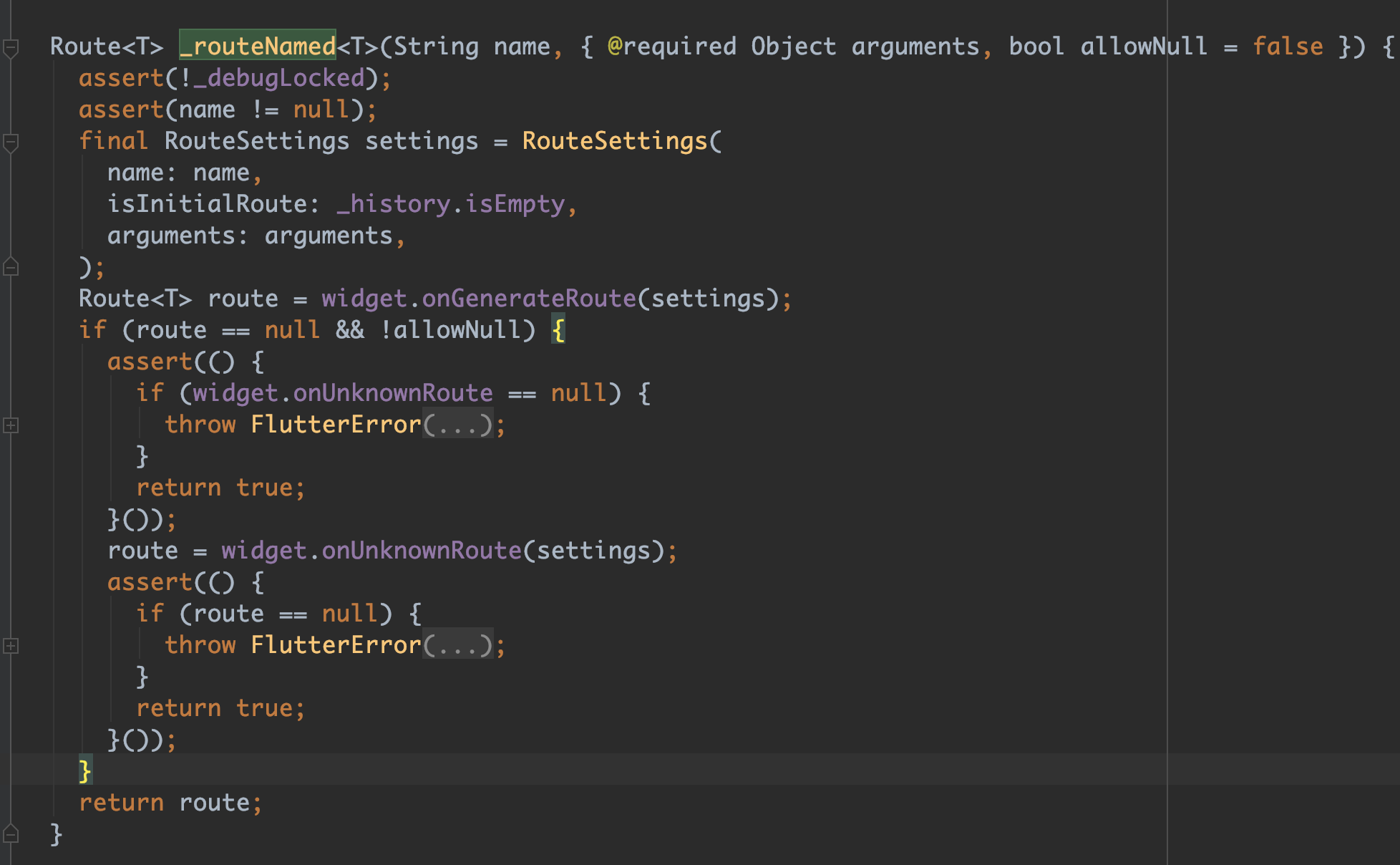Click the _debugLocked identifier
The image size is (1400, 865).
click(278, 78)
